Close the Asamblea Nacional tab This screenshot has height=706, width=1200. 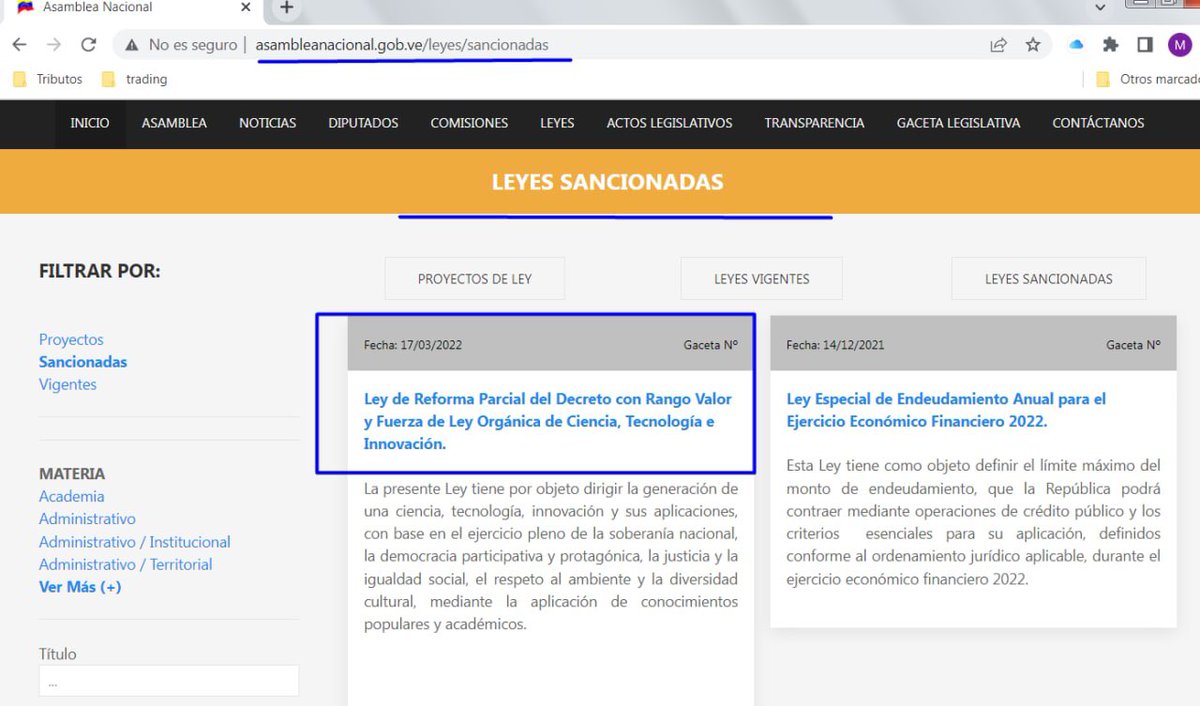[246, 8]
